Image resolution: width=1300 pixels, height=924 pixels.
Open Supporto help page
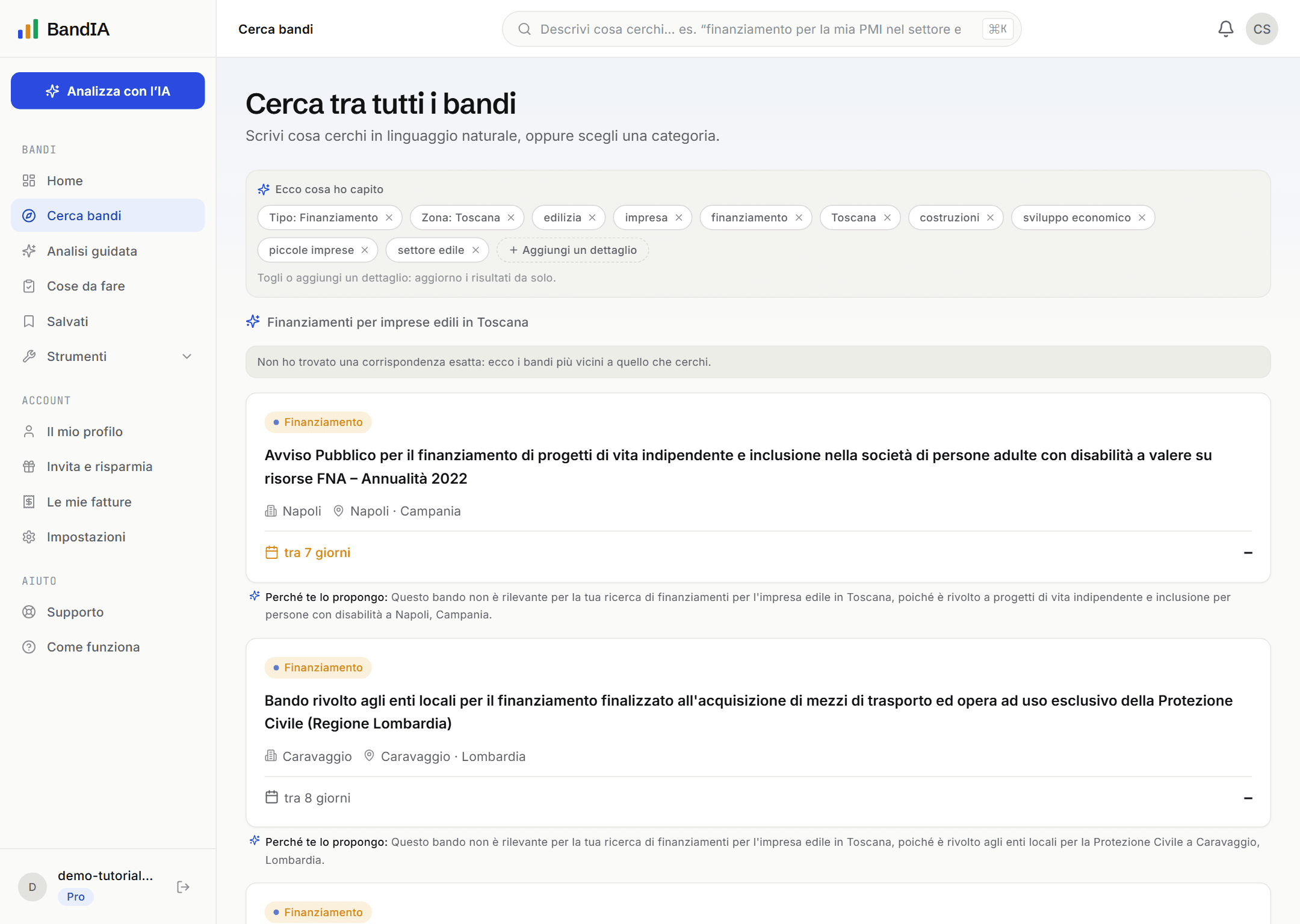pyautogui.click(x=108, y=612)
